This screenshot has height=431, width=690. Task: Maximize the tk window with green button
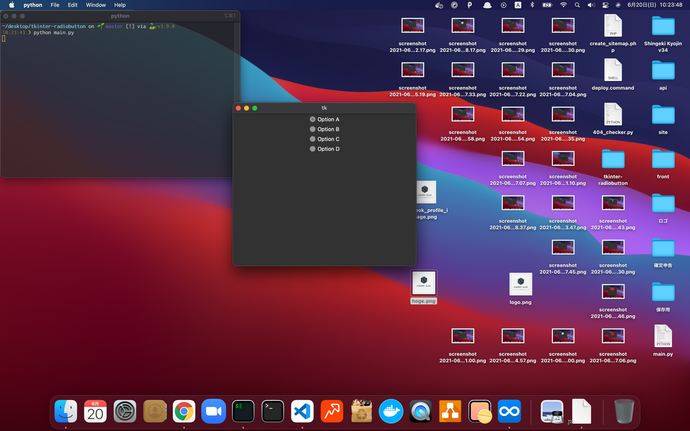pos(254,108)
